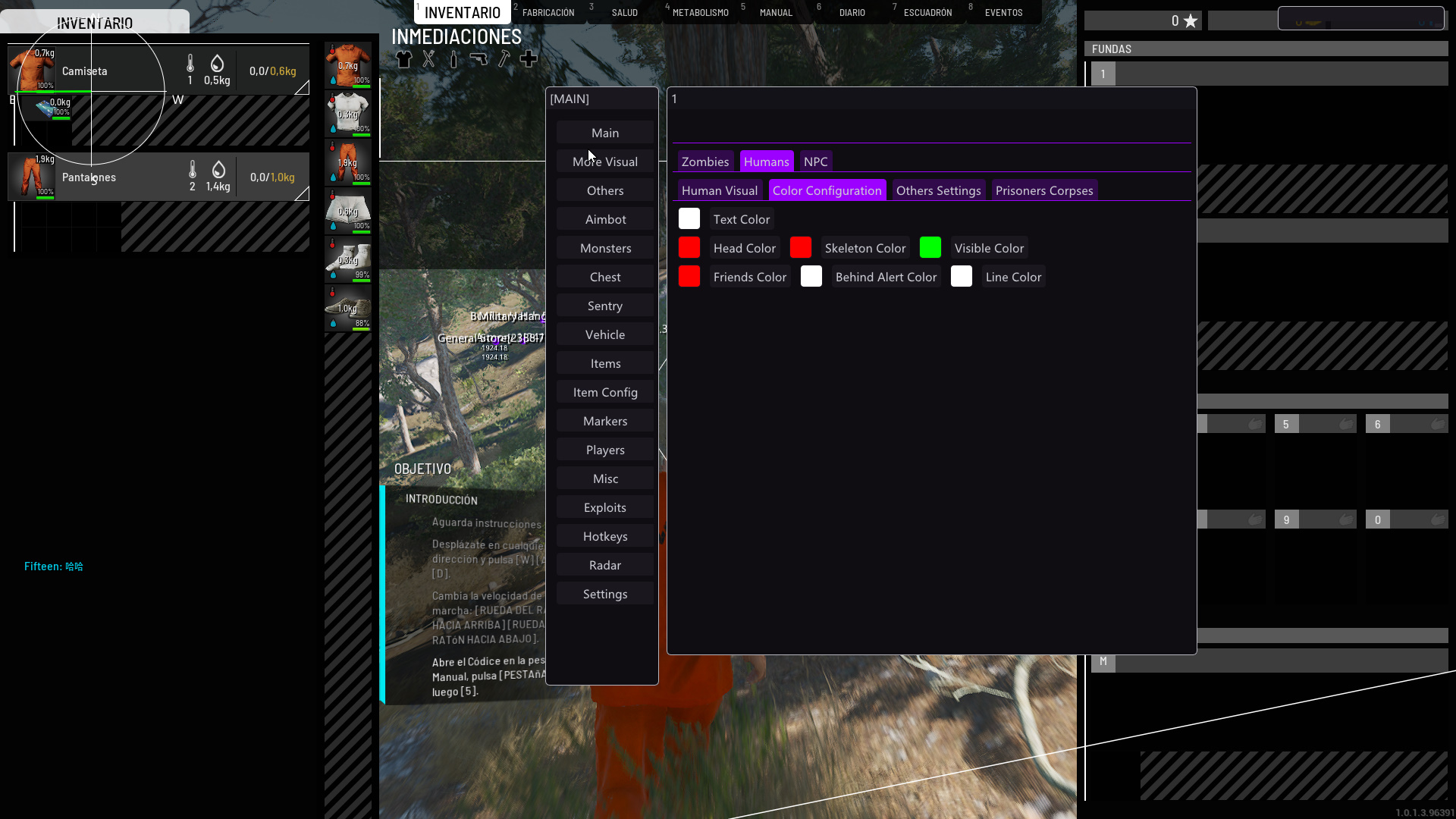1456x819 pixels.
Task: Click the orange shirt equipment slot
Action: coord(348,65)
